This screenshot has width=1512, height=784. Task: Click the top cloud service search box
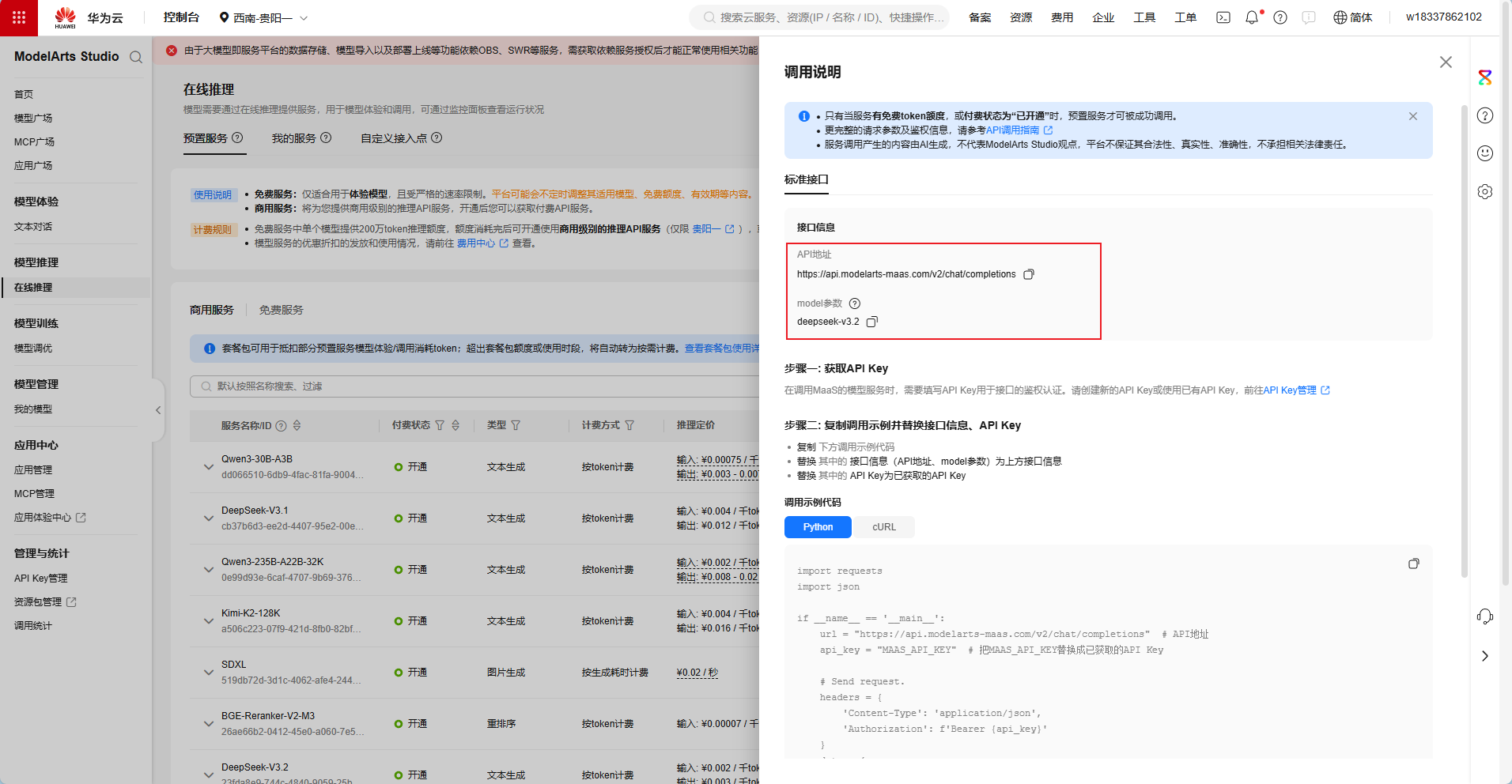[819, 17]
